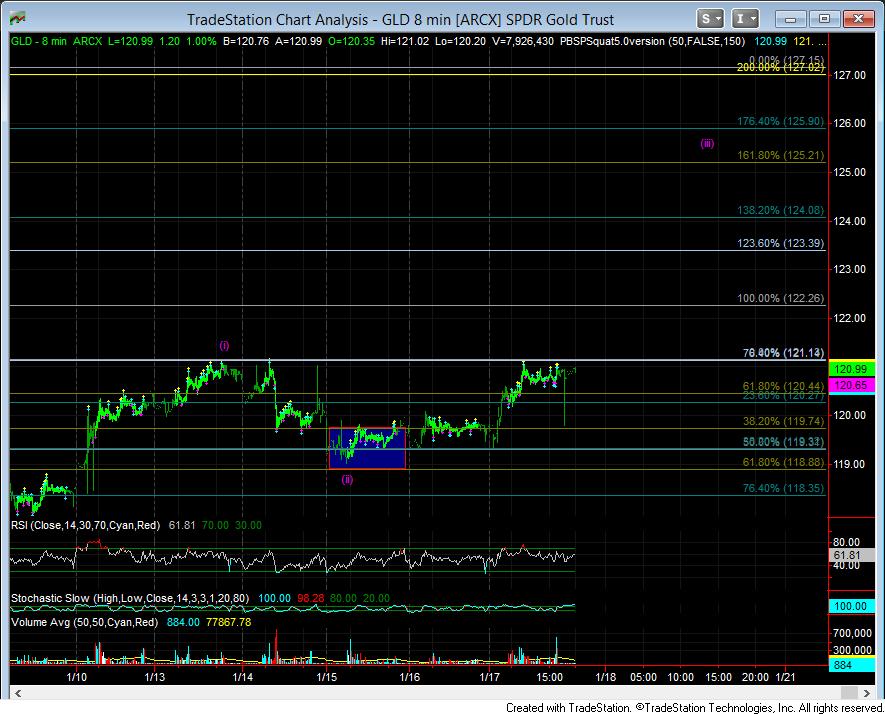885x714 pixels.
Task: Click the horizontal scrollbar thumb
Action: (849, 693)
